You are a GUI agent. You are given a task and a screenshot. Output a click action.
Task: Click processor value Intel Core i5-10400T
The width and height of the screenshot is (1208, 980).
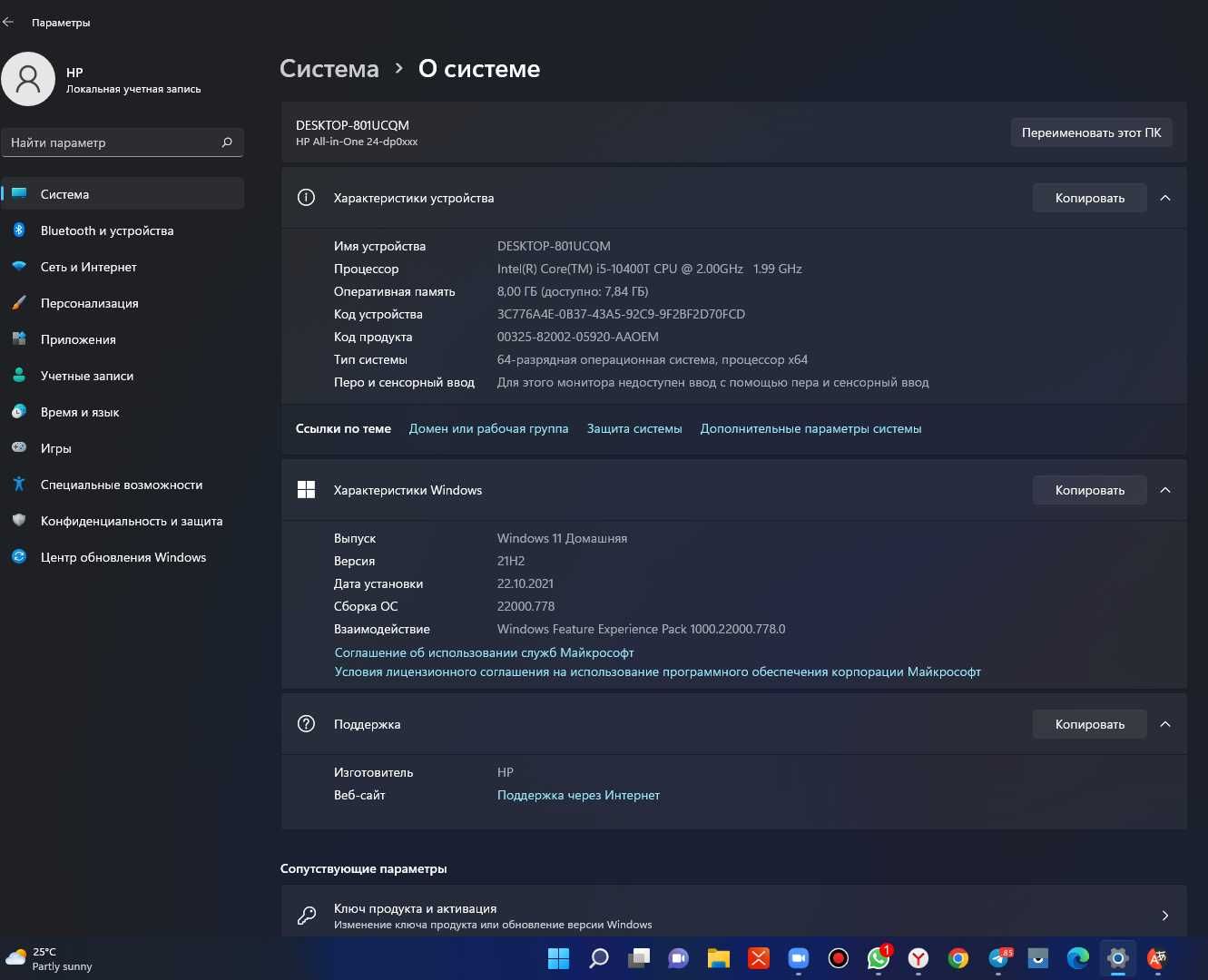(x=649, y=269)
